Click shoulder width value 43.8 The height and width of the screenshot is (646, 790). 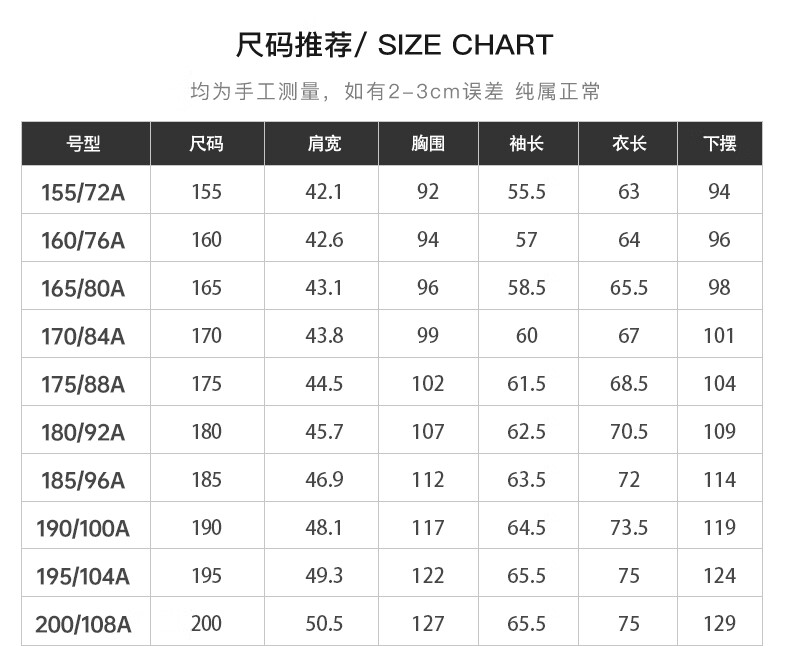tap(324, 336)
